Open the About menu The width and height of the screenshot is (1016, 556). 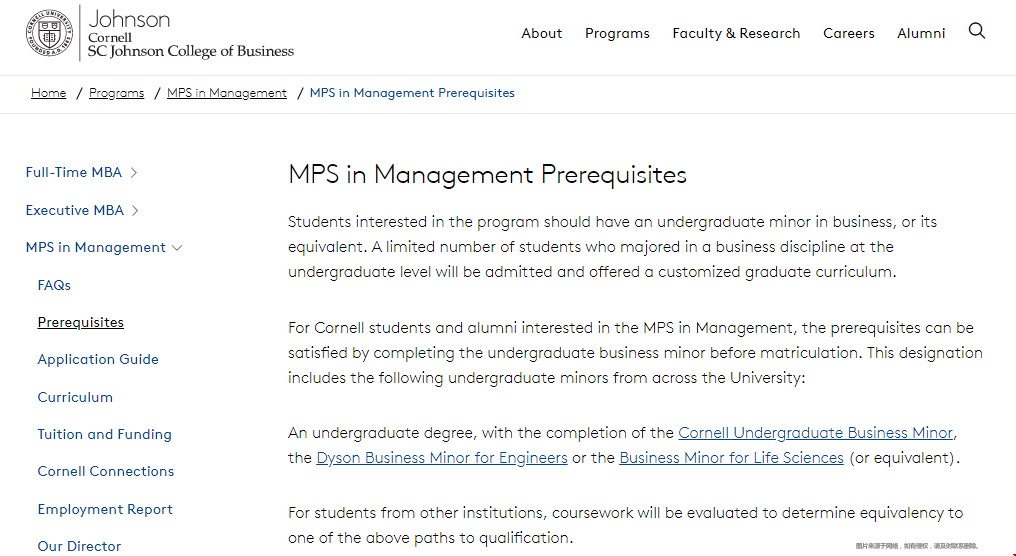point(542,33)
